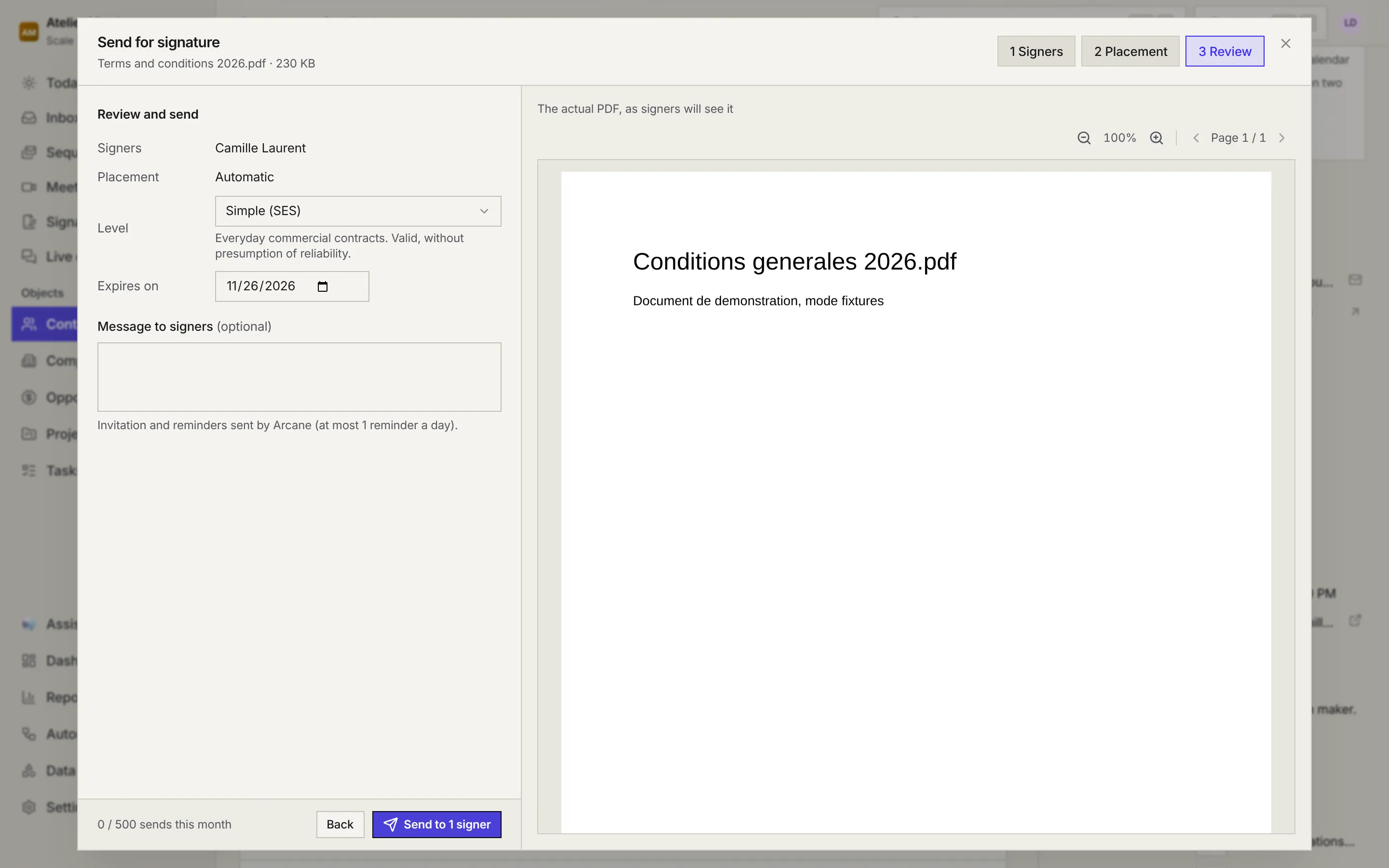Click the Automatic placement value
Image resolution: width=1389 pixels, height=868 pixels.
[x=245, y=177]
